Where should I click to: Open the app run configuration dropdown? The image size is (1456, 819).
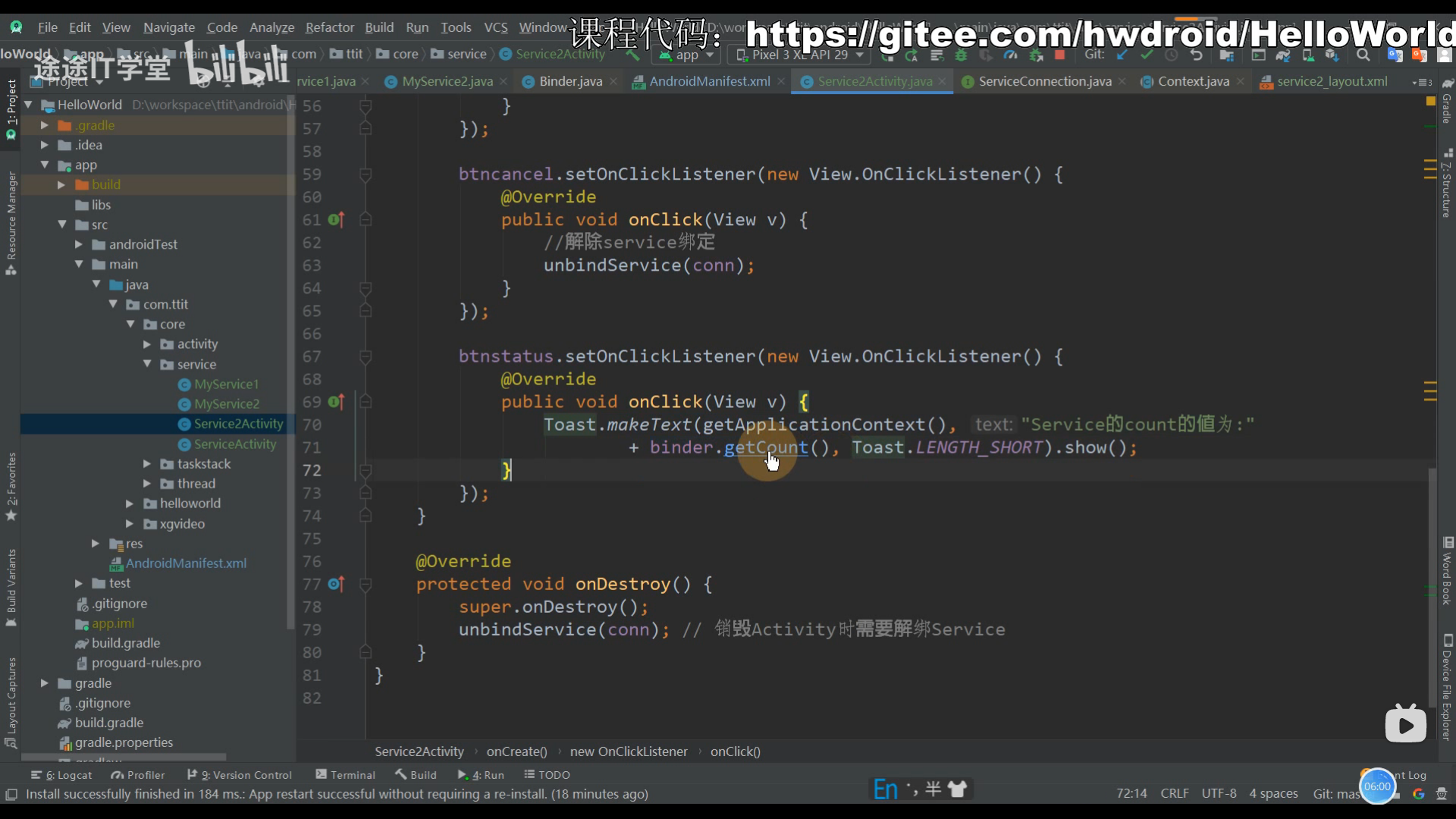[686, 55]
